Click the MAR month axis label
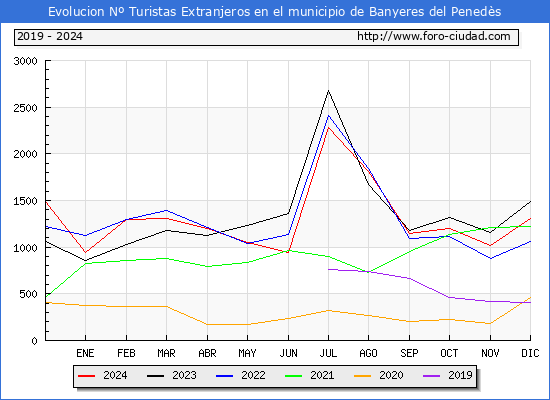 pos(166,353)
